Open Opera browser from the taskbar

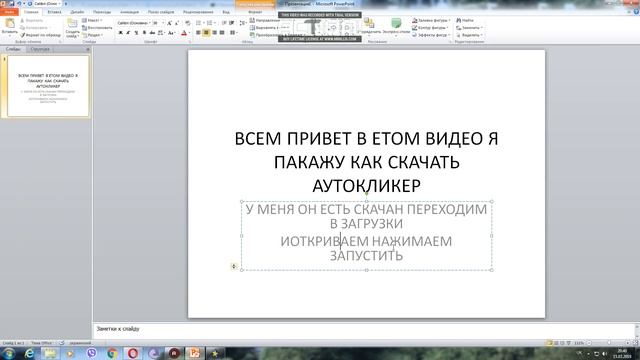click(x=133, y=353)
